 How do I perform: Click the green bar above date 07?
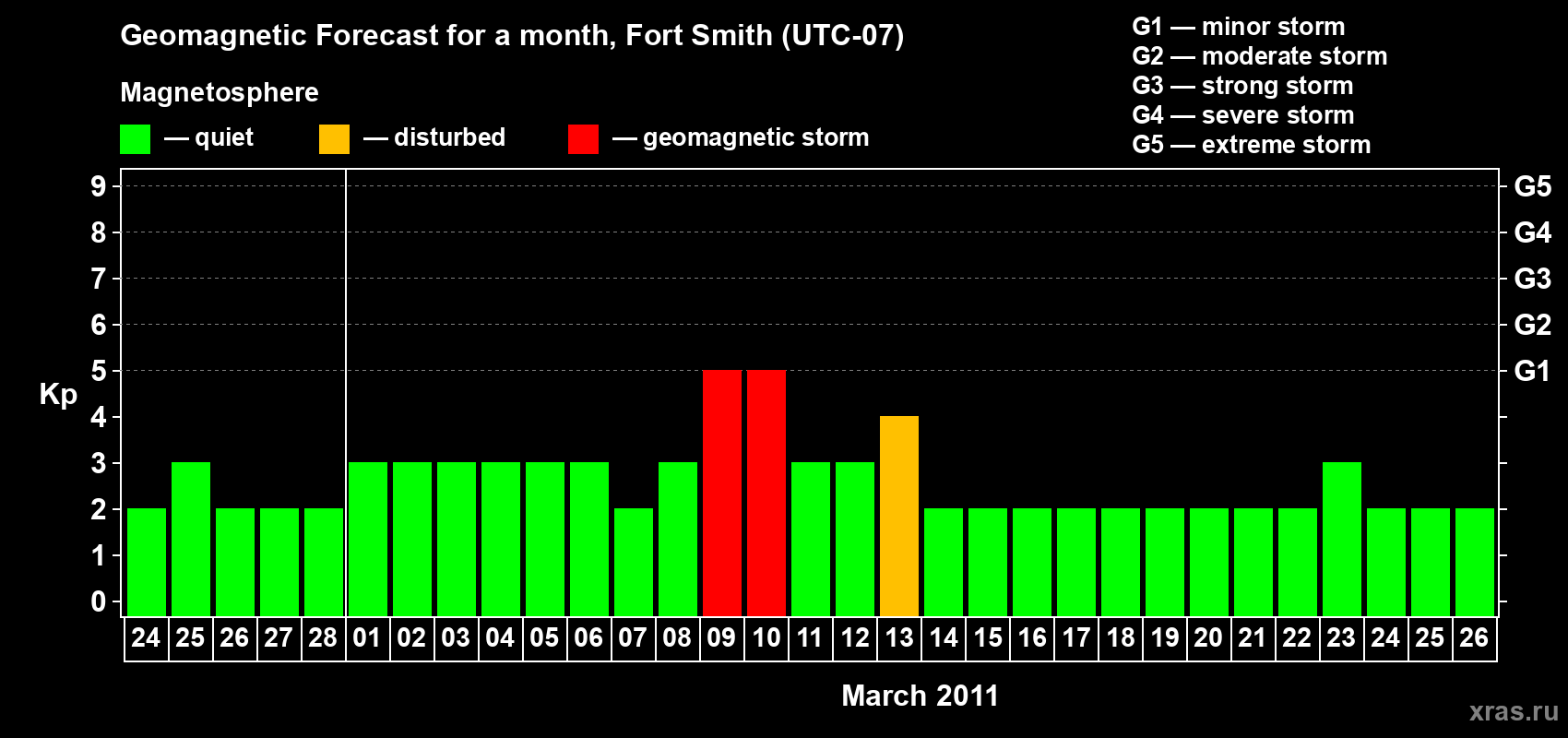click(634, 562)
